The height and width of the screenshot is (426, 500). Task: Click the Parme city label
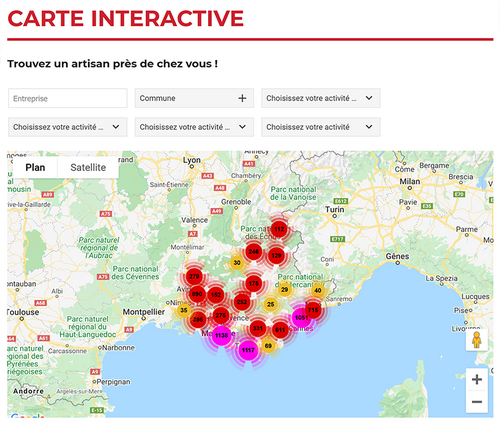point(467,229)
